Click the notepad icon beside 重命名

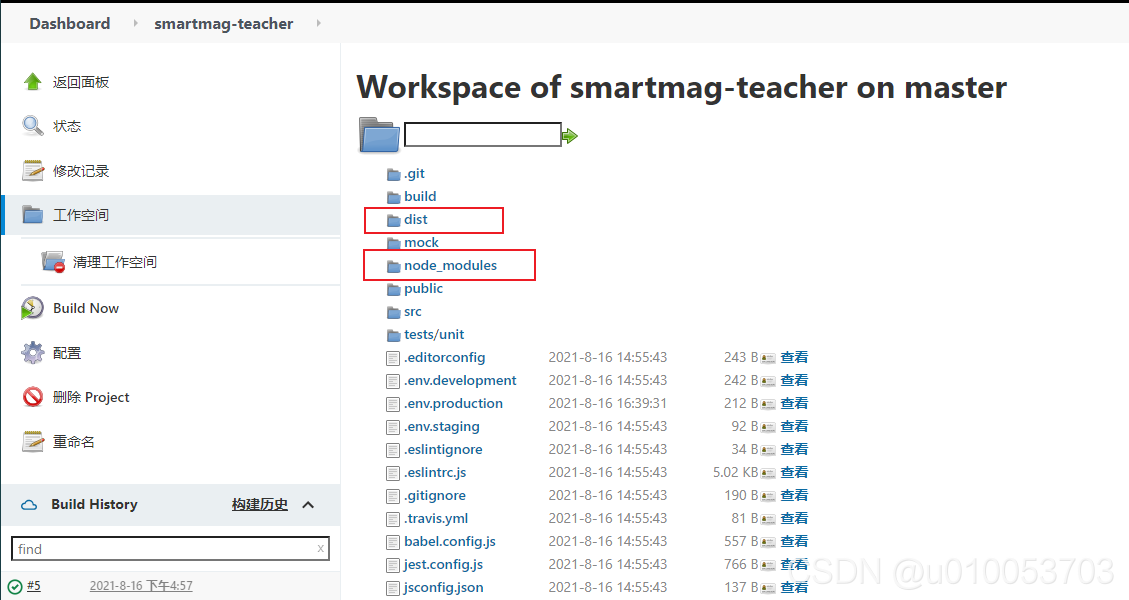pyautogui.click(x=32, y=442)
